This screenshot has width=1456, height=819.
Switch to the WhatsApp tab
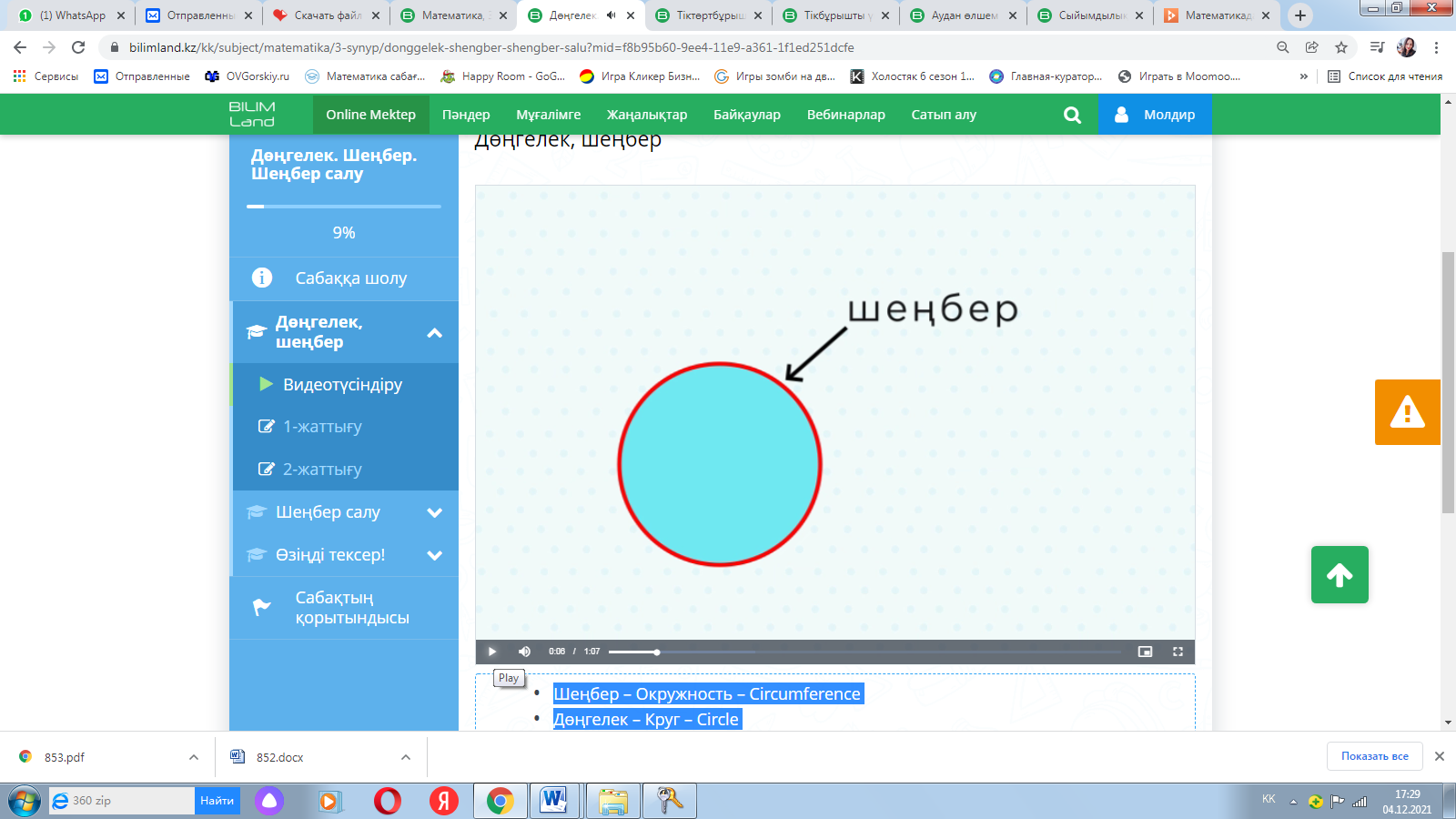coord(71,15)
